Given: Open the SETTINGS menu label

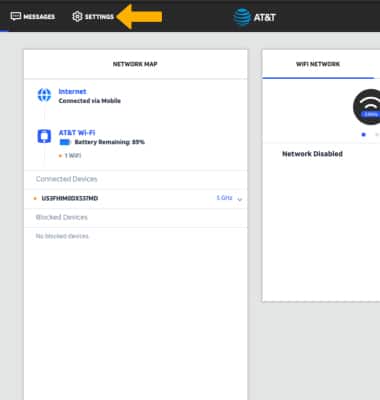Looking at the screenshot, I should 99,17.
